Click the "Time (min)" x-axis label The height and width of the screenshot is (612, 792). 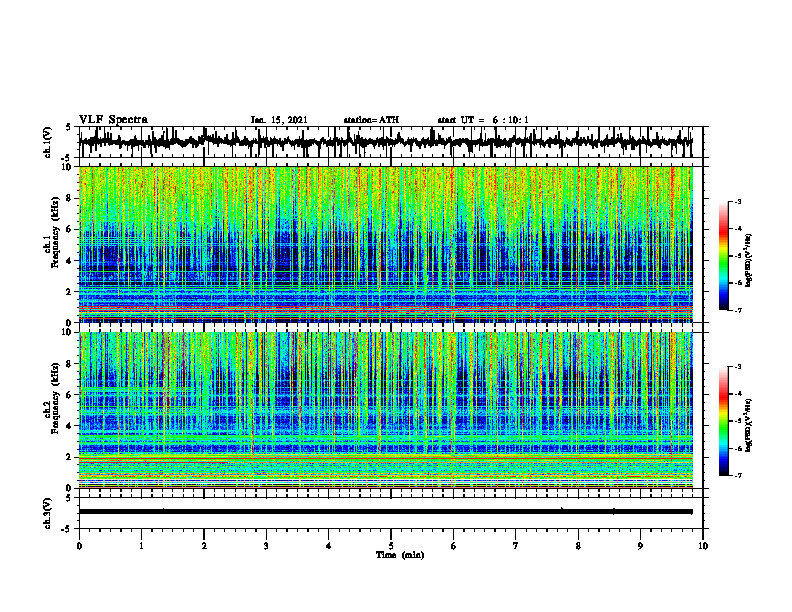coord(400,555)
